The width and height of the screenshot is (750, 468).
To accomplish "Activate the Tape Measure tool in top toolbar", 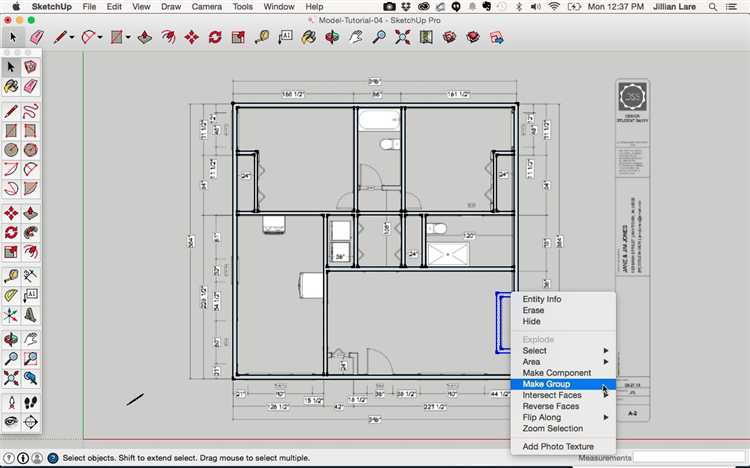I will [x=261, y=37].
